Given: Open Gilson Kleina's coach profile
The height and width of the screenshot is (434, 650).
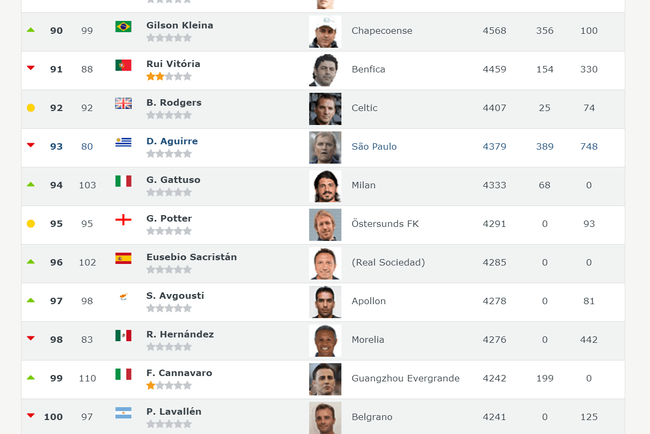Looking at the screenshot, I should point(180,25).
